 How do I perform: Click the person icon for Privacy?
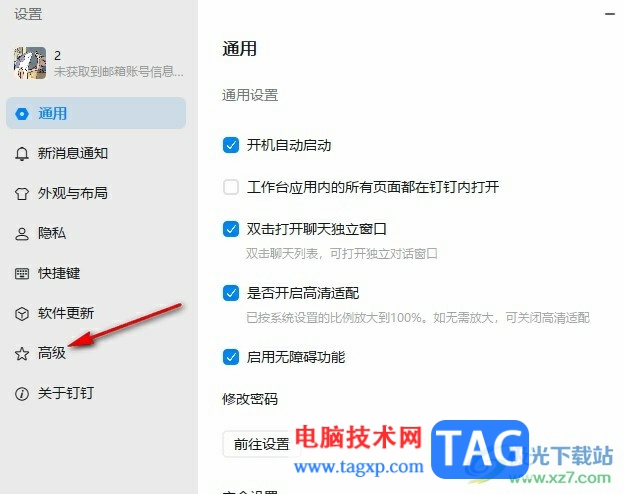(x=22, y=234)
